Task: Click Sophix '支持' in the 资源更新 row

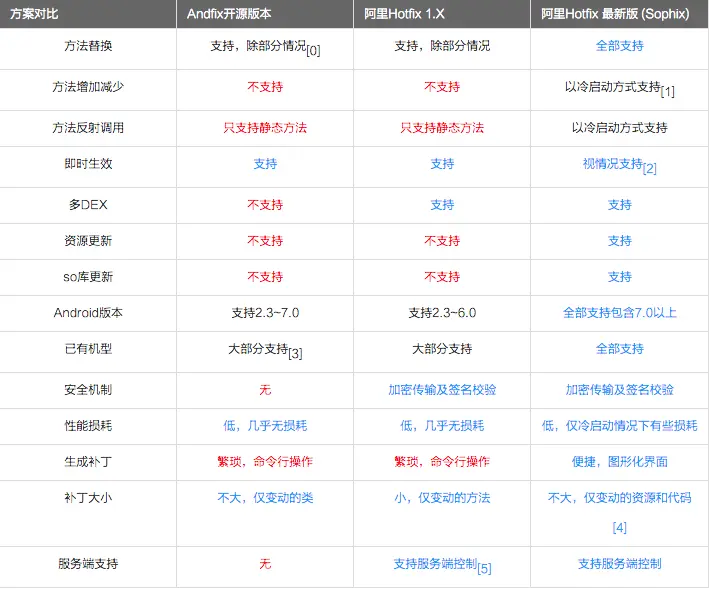Action: pyautogui.click(x=619, y=240)
